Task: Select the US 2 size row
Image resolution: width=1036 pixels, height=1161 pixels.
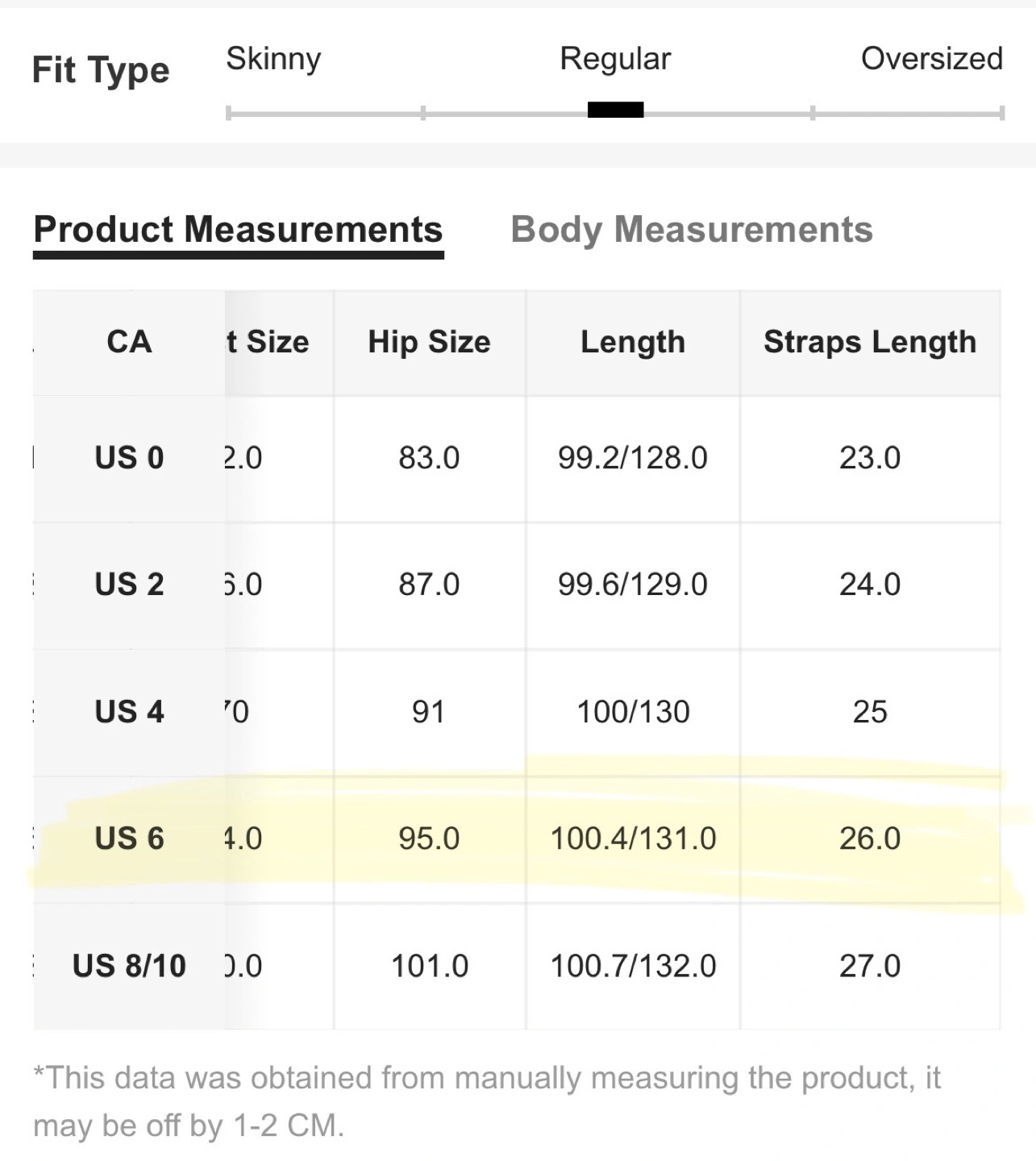Action: point(517,585)
